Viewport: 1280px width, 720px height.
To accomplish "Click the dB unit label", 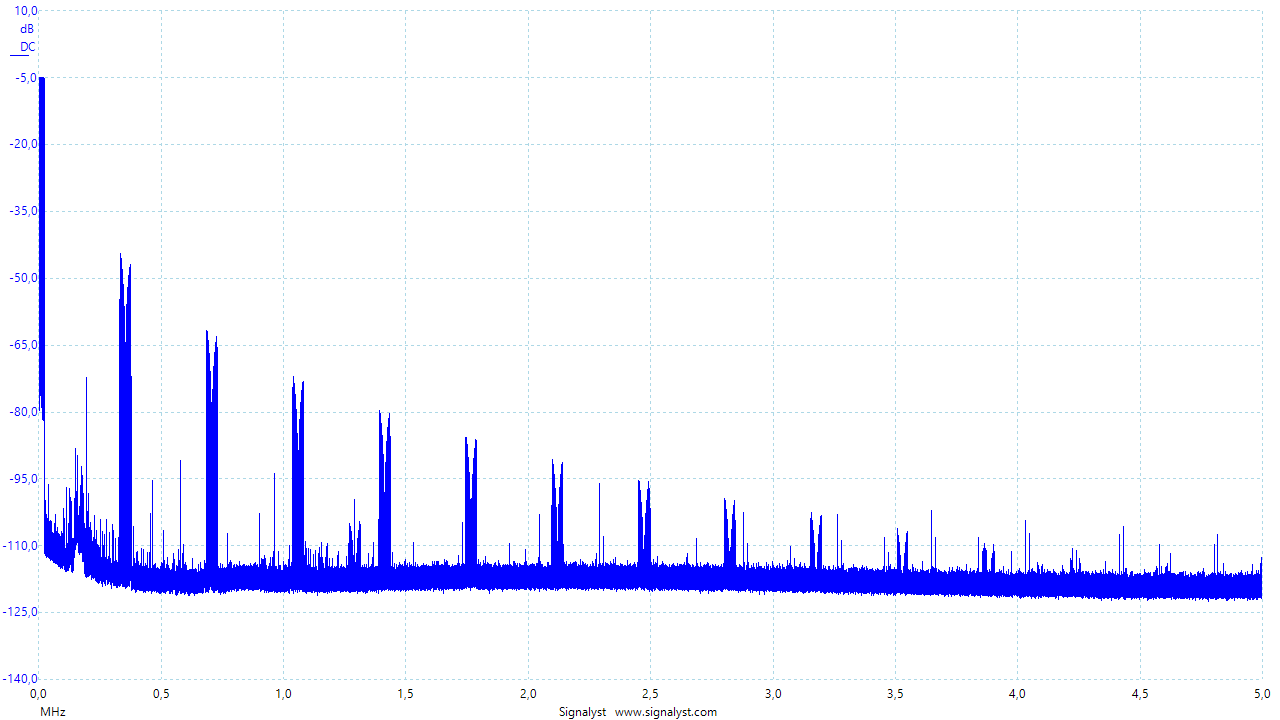I will pos(27,29).
